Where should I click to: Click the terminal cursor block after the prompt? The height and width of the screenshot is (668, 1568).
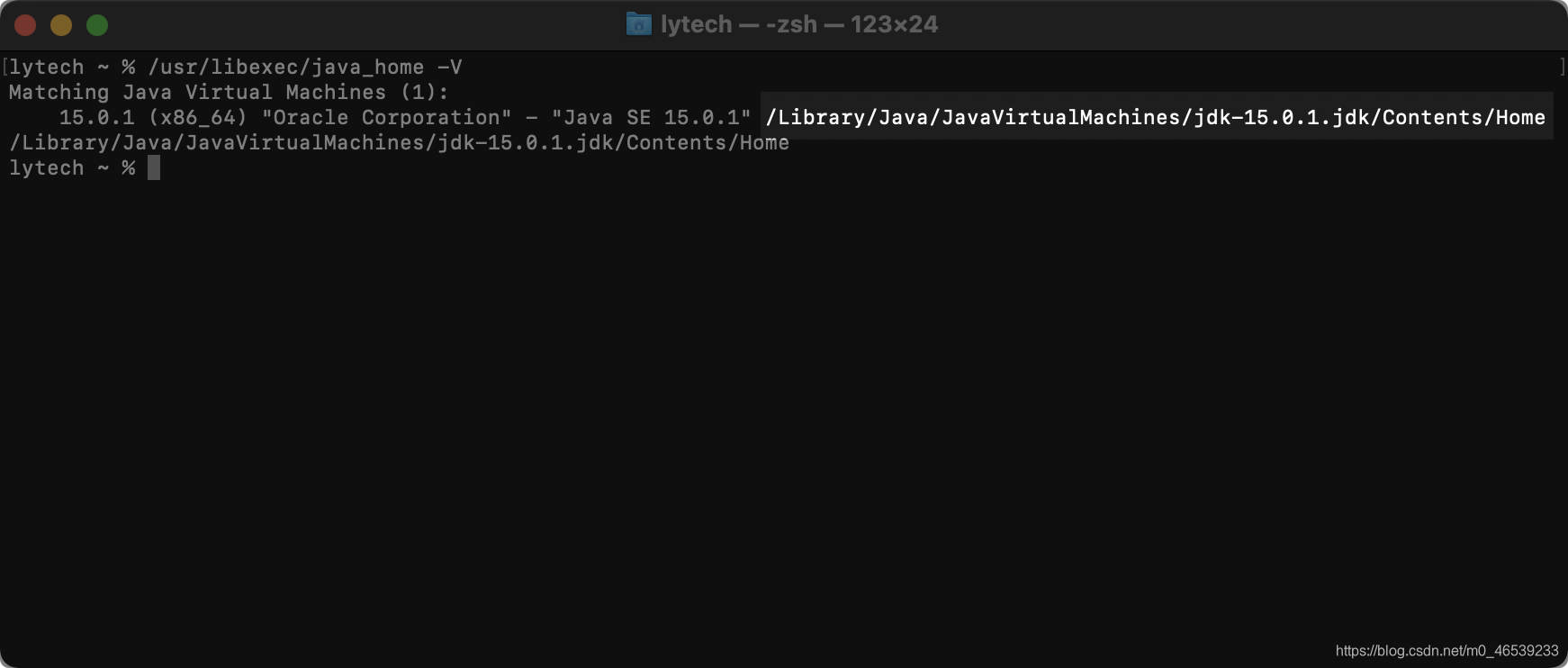pos(154,167)
